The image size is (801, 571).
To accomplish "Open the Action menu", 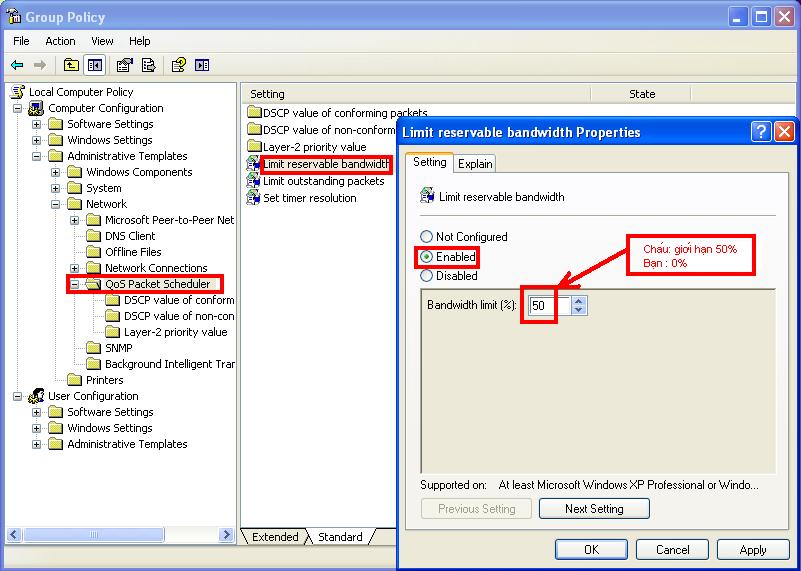I will tap(60, 41).
